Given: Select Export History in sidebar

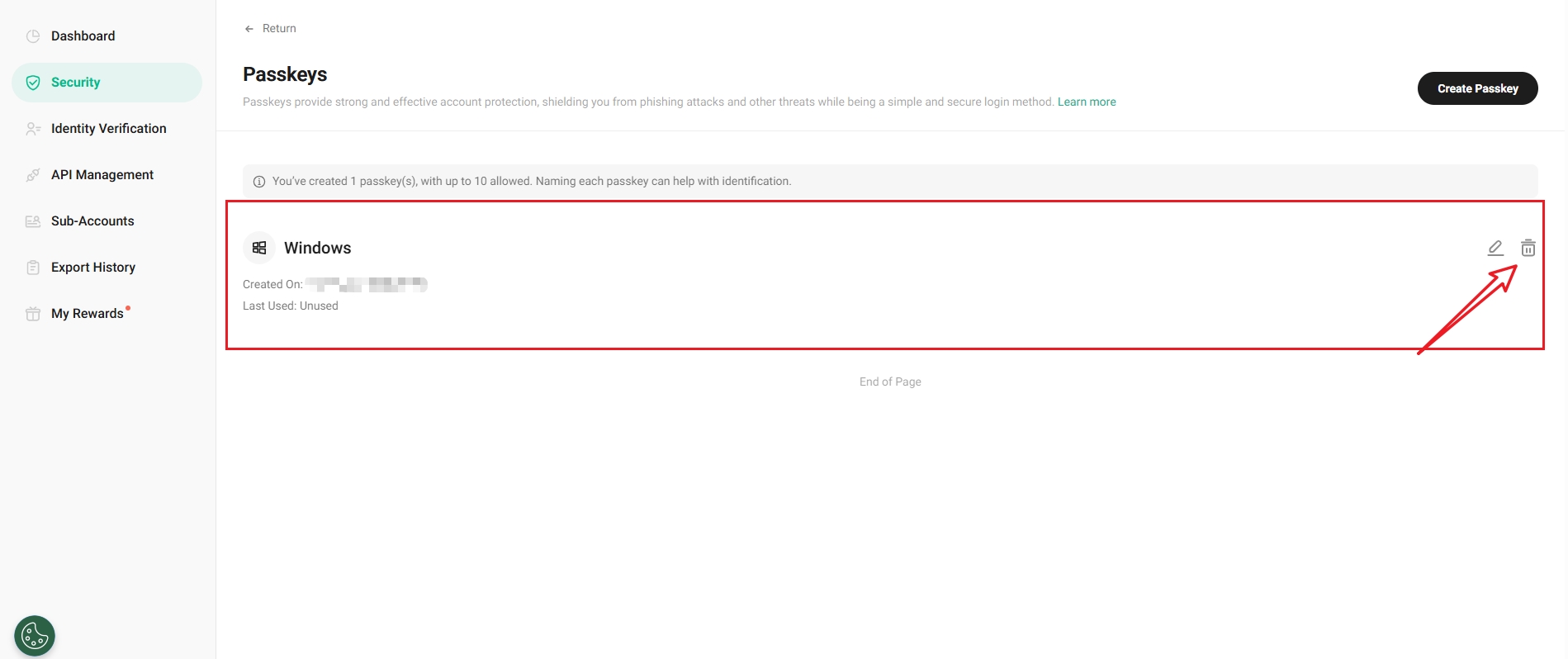Looking at the screenshot, I should tap(93, 268).
